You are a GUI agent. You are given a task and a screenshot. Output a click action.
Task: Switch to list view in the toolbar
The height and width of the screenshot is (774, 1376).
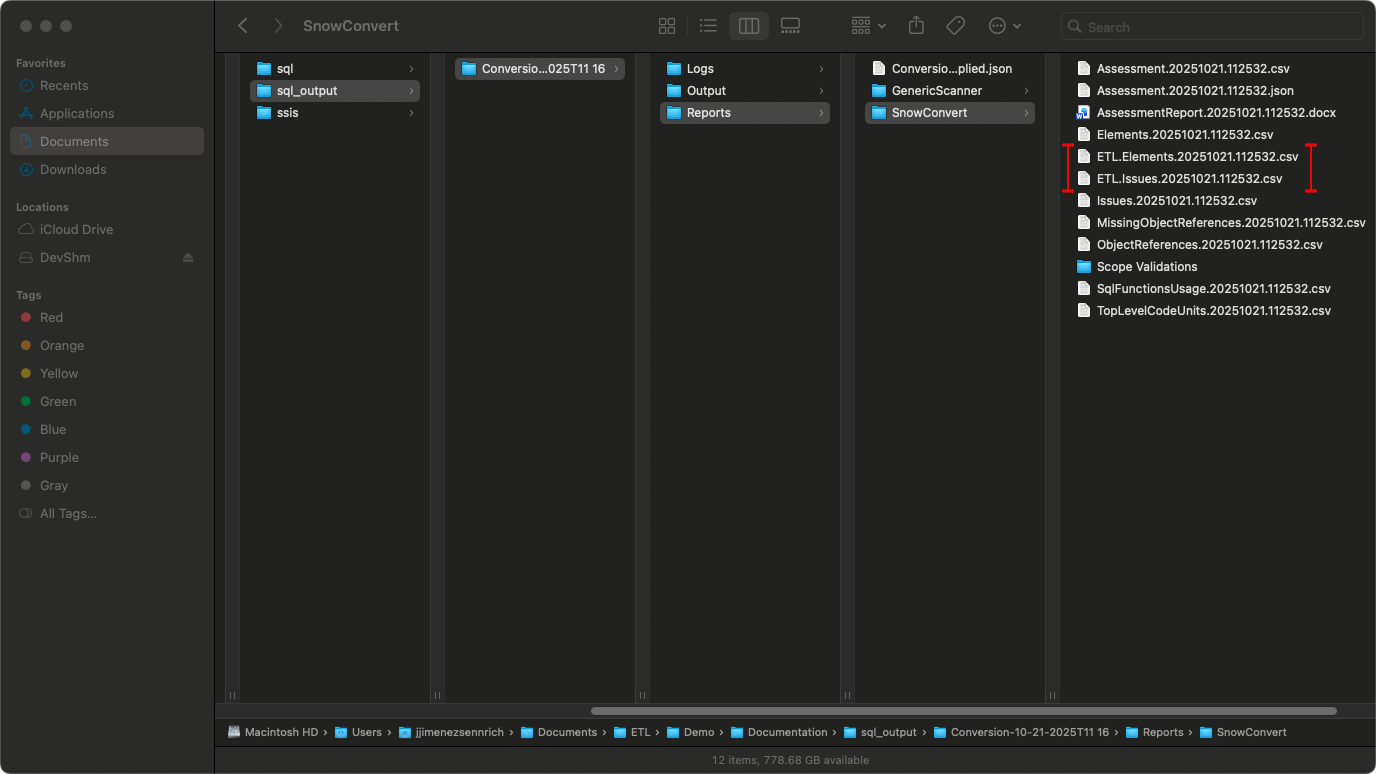point(708,25)
